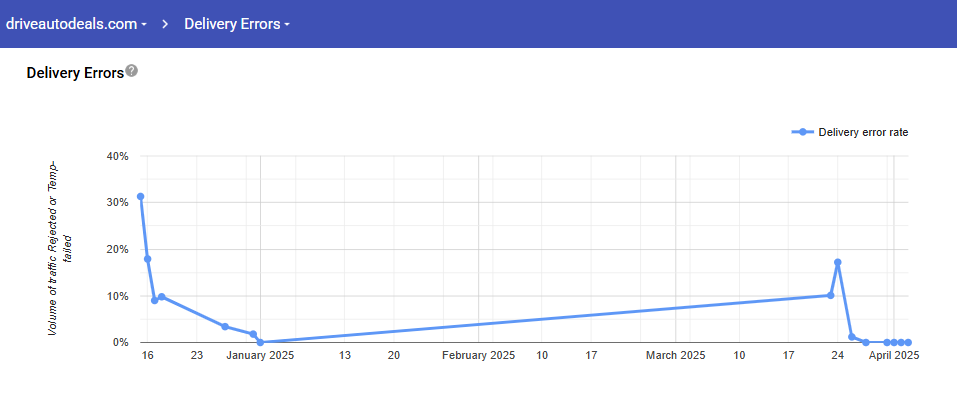This screenshot has height=400, width=957.
Task: Click the January 2025 axis label
Action: [260, 355]
